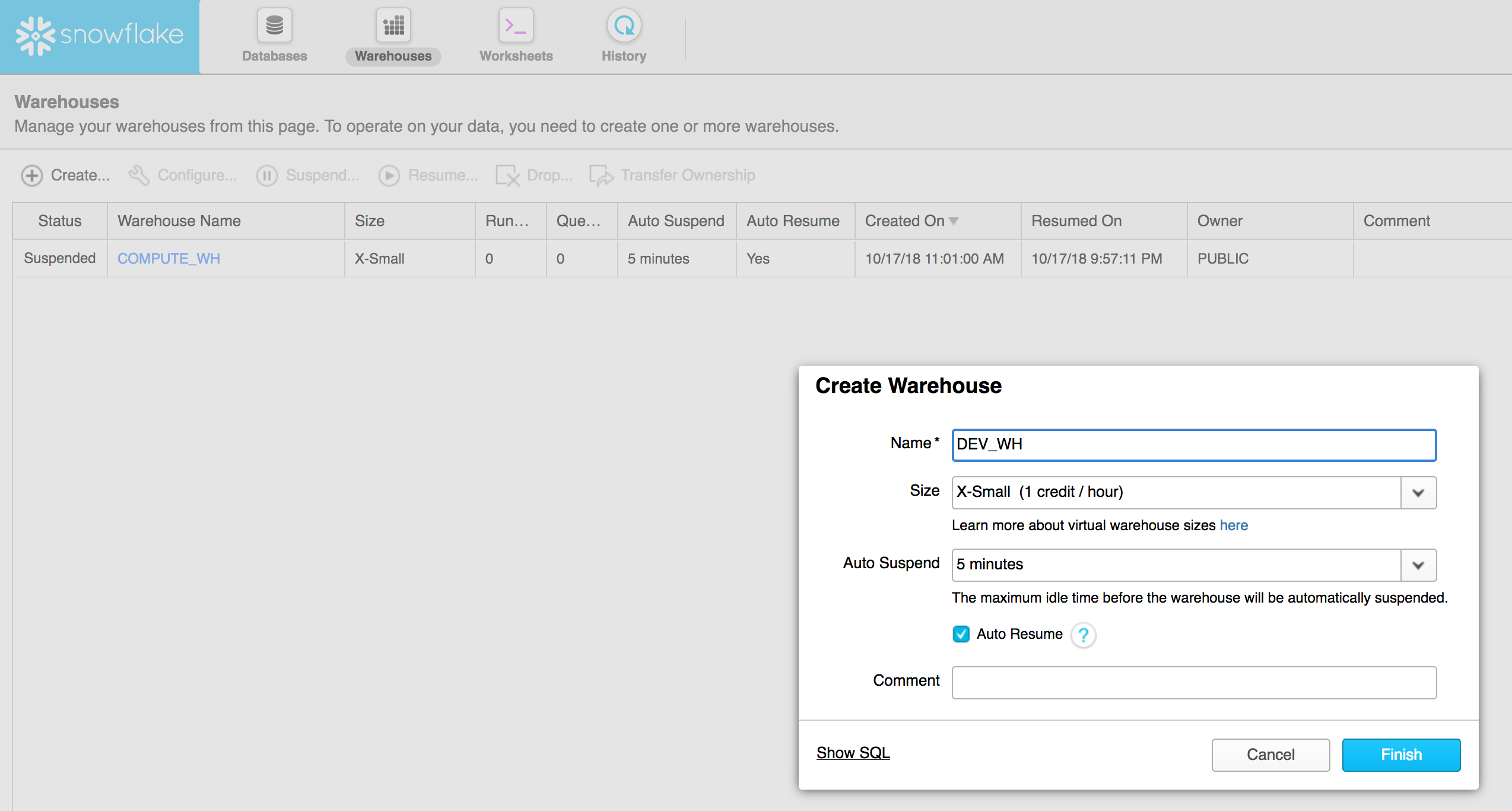
Task: Open the History clock icon
Action: 624,26
